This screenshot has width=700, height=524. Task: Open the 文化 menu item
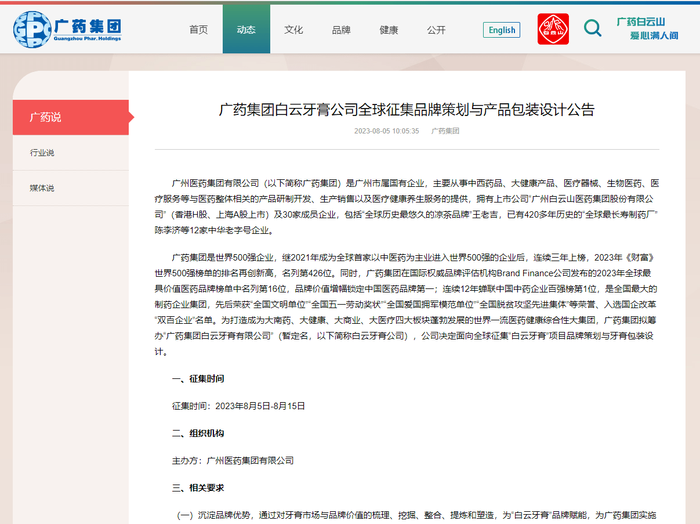tap(294, 30)
